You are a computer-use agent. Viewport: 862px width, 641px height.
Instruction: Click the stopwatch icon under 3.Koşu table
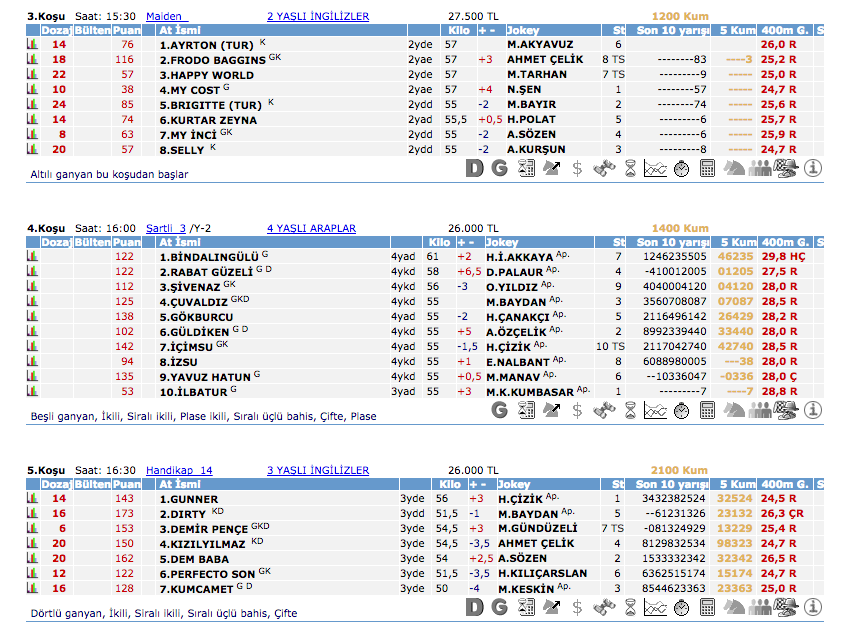pos(681,168)
